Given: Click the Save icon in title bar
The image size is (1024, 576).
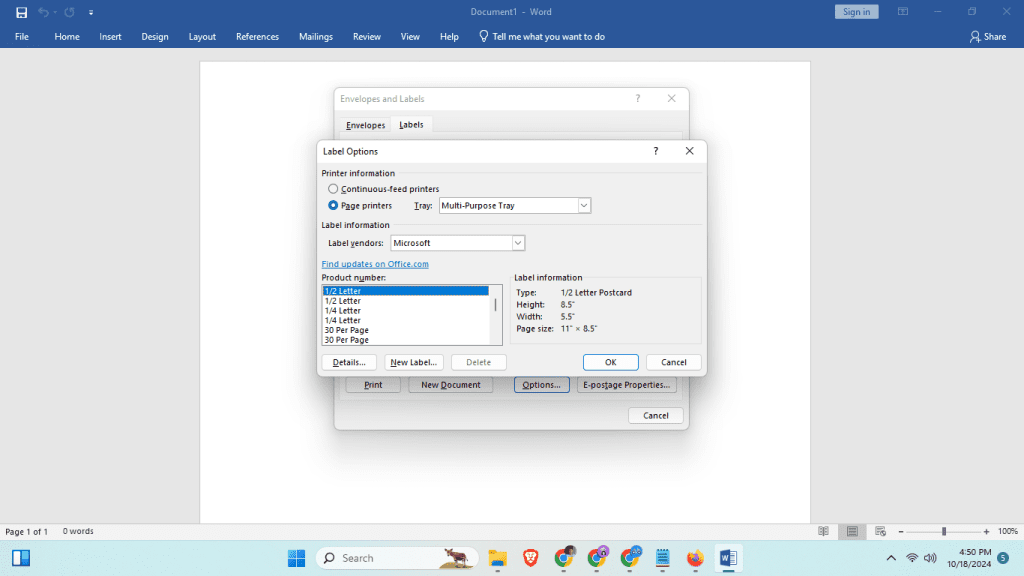Looking at the screenshot, I should point(21,12).
